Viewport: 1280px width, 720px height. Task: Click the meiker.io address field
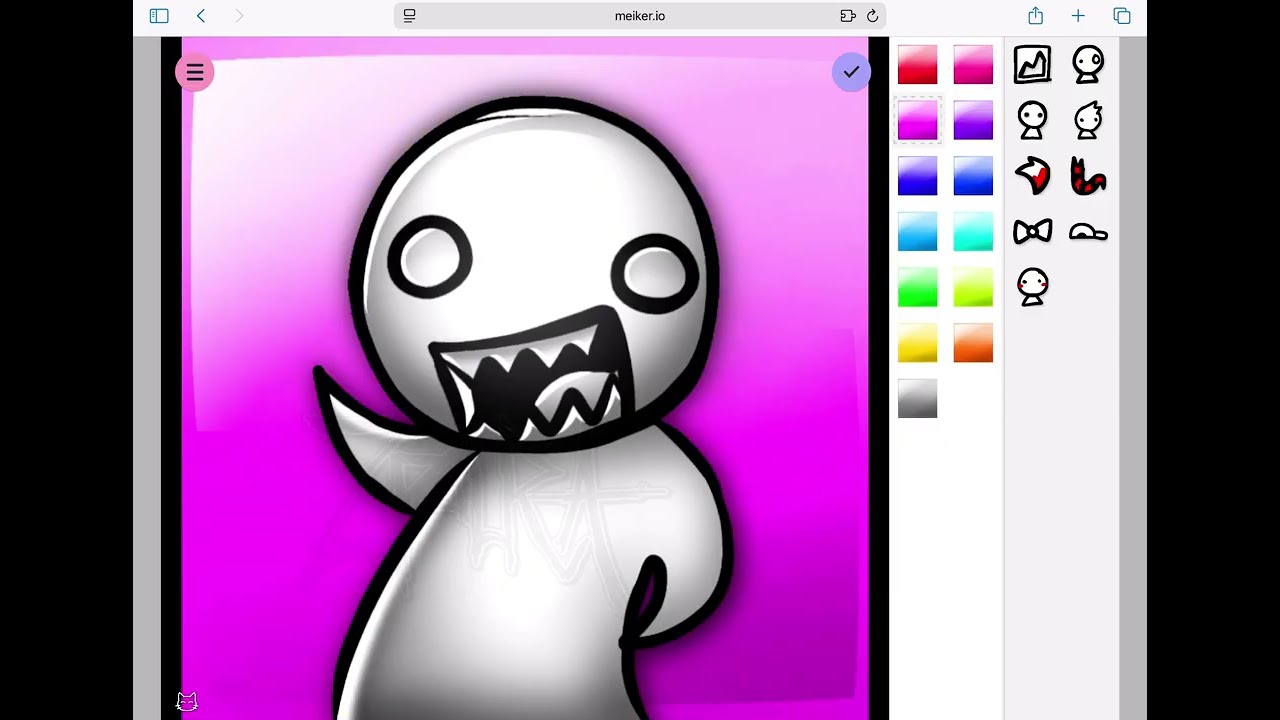click(640, 16)
